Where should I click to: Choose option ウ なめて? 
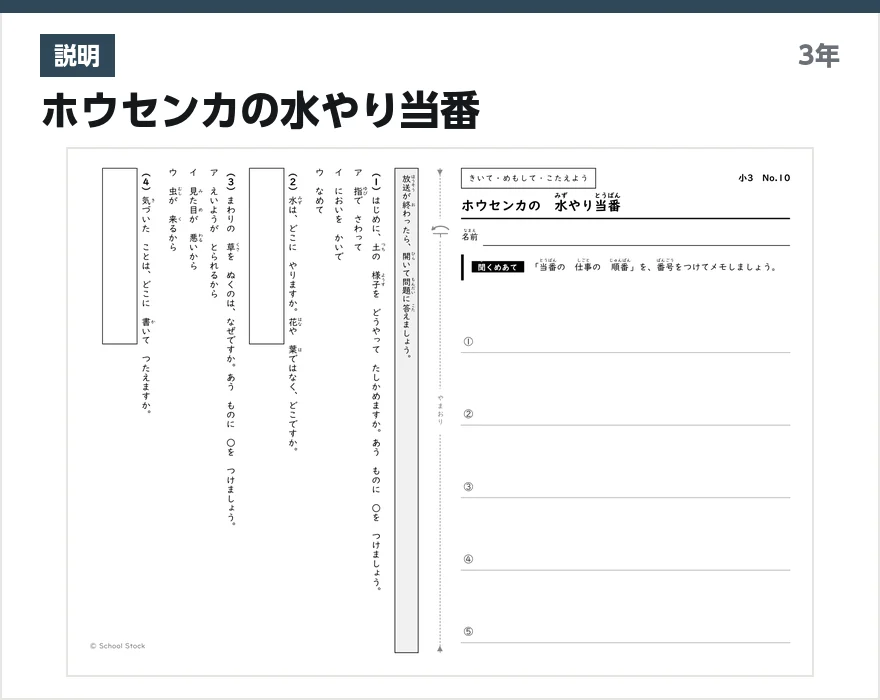point(319,191)
